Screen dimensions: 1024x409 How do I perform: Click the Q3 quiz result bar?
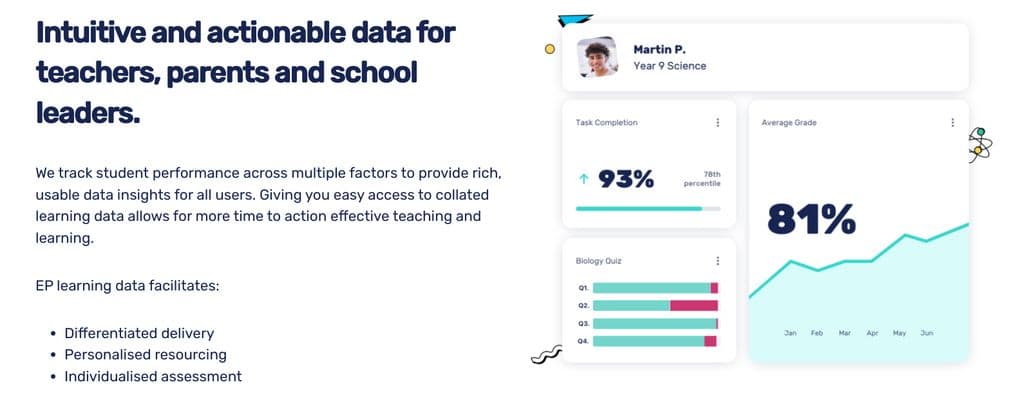pyautogui.click(x=655, y=323)
